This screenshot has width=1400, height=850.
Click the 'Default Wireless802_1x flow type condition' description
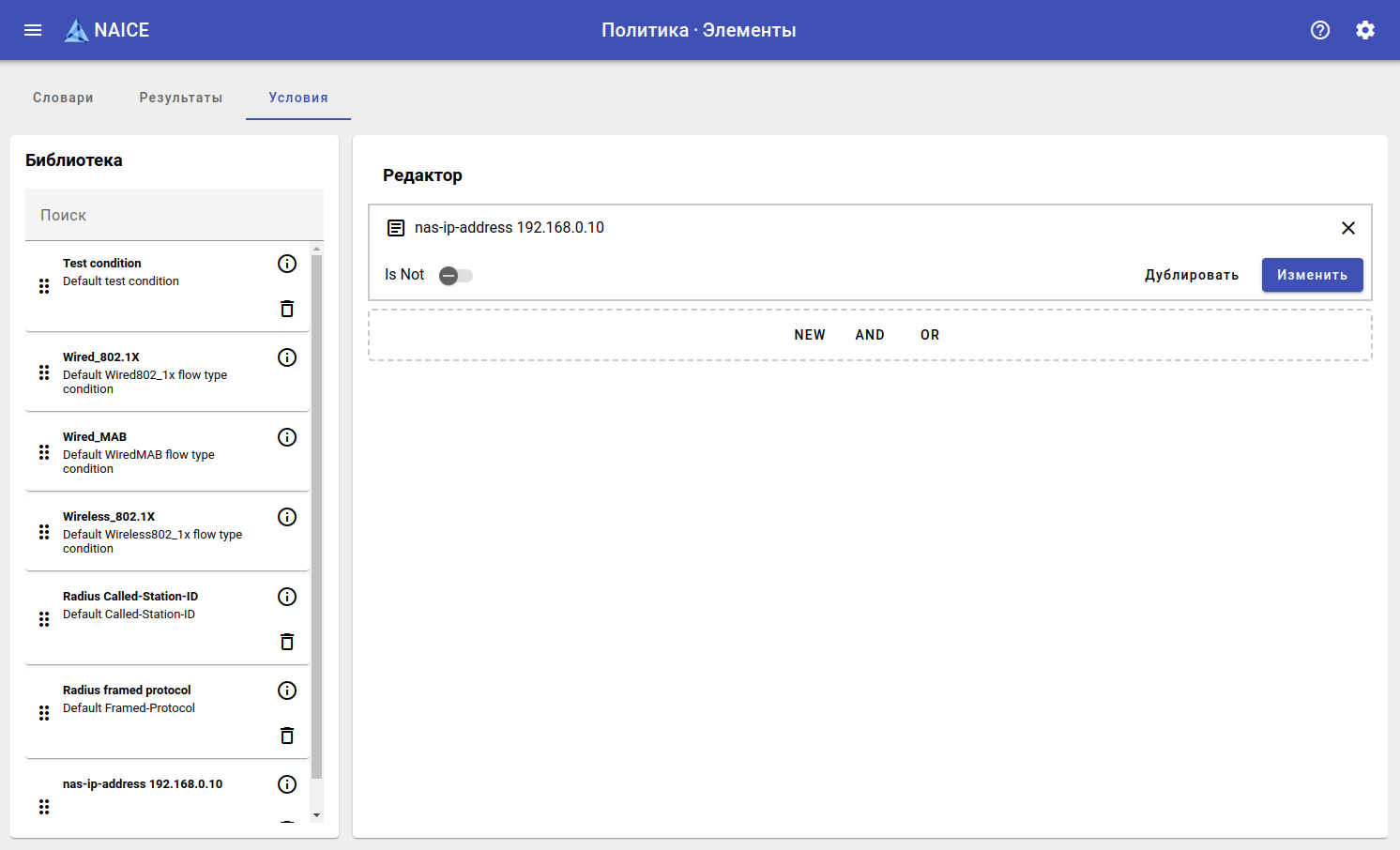click(153, 541)
